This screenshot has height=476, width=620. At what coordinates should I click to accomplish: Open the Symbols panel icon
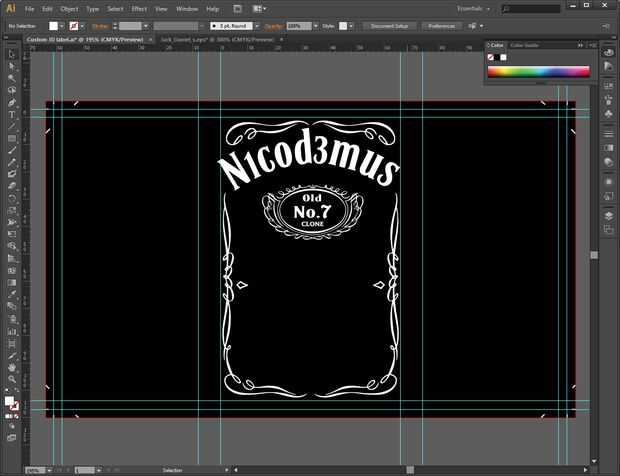609,114
